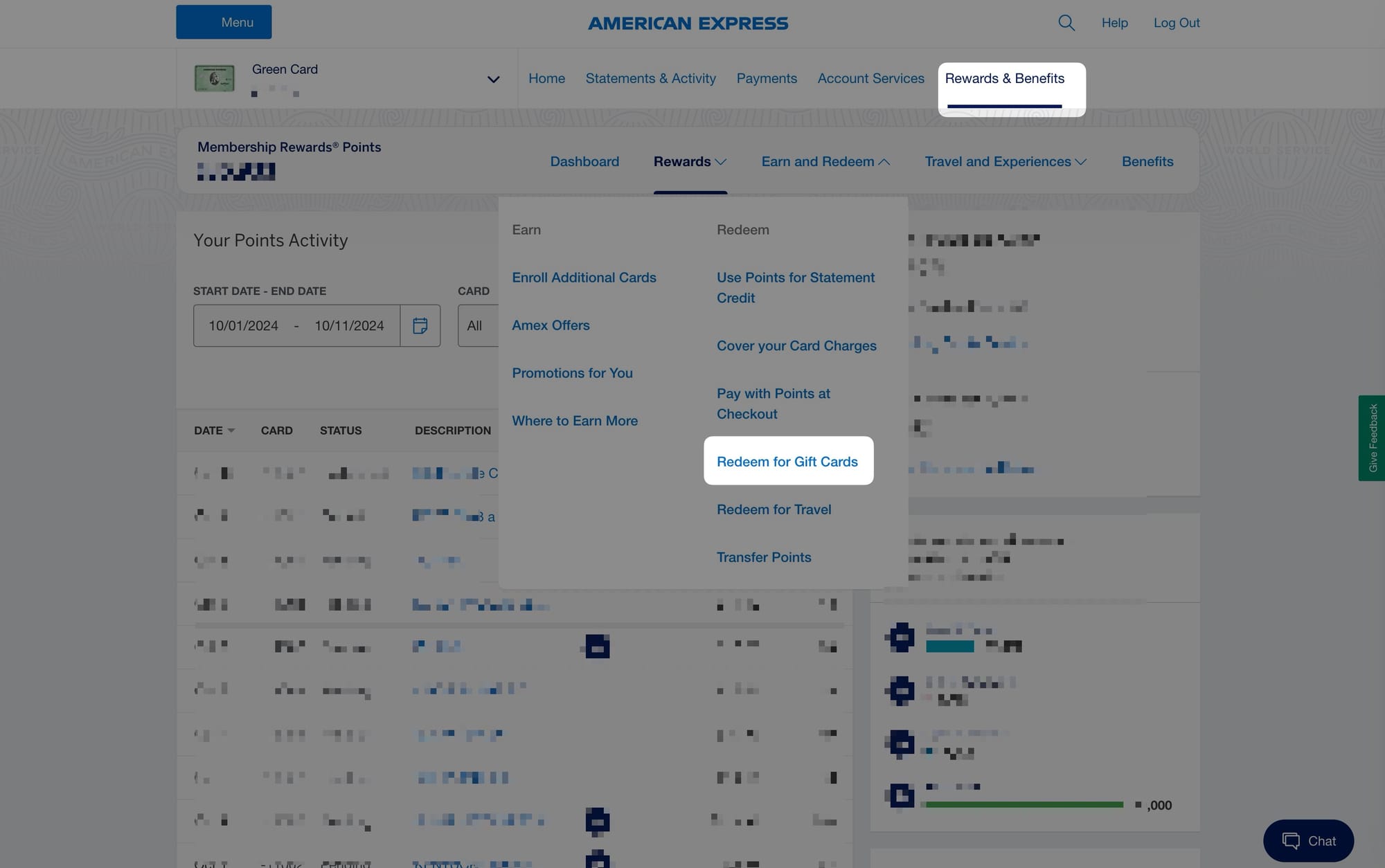This screenshot has height=868, width=1385.
Task: Select Redeem for Gift Cards
Action: click(787, 461)
